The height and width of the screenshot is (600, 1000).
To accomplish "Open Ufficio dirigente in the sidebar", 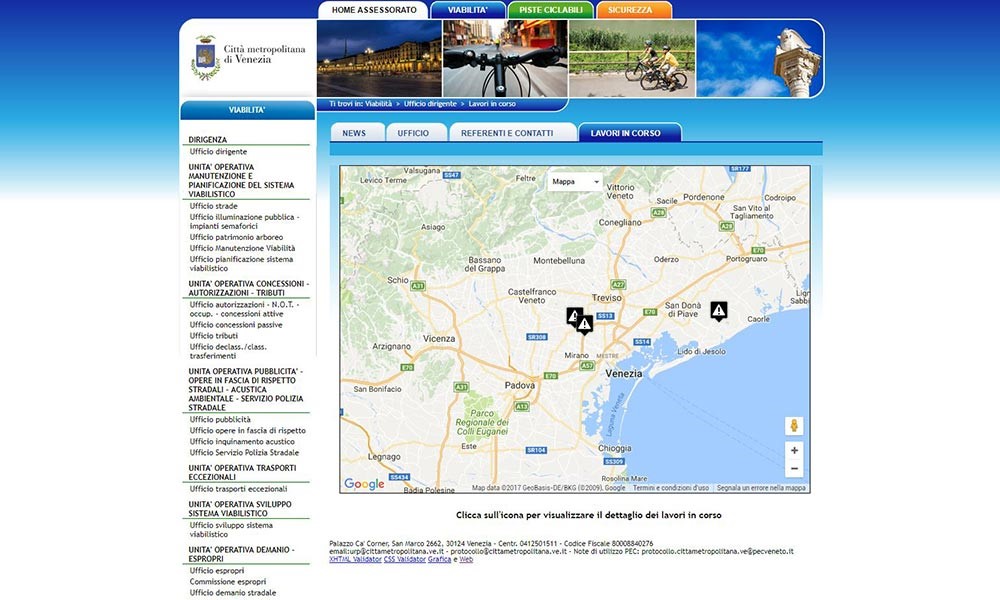I will point(218,152).
